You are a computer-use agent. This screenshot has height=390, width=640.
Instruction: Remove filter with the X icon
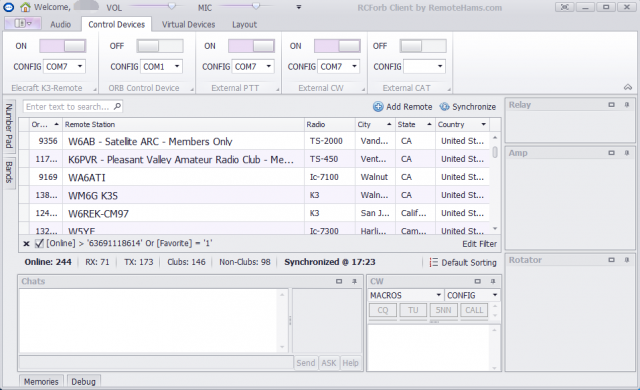point(27,244)
